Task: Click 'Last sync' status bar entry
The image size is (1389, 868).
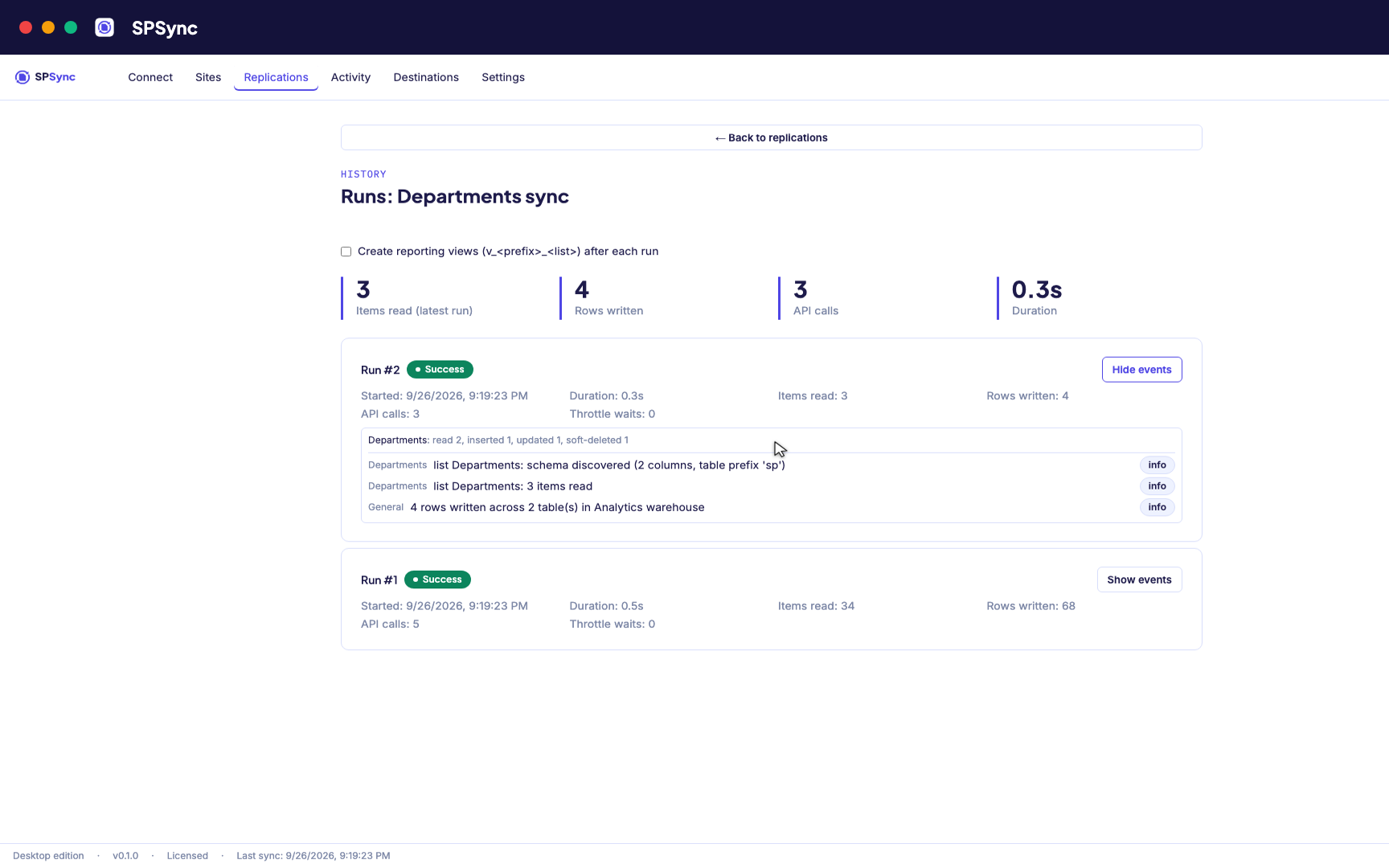Action: point(313,856)
